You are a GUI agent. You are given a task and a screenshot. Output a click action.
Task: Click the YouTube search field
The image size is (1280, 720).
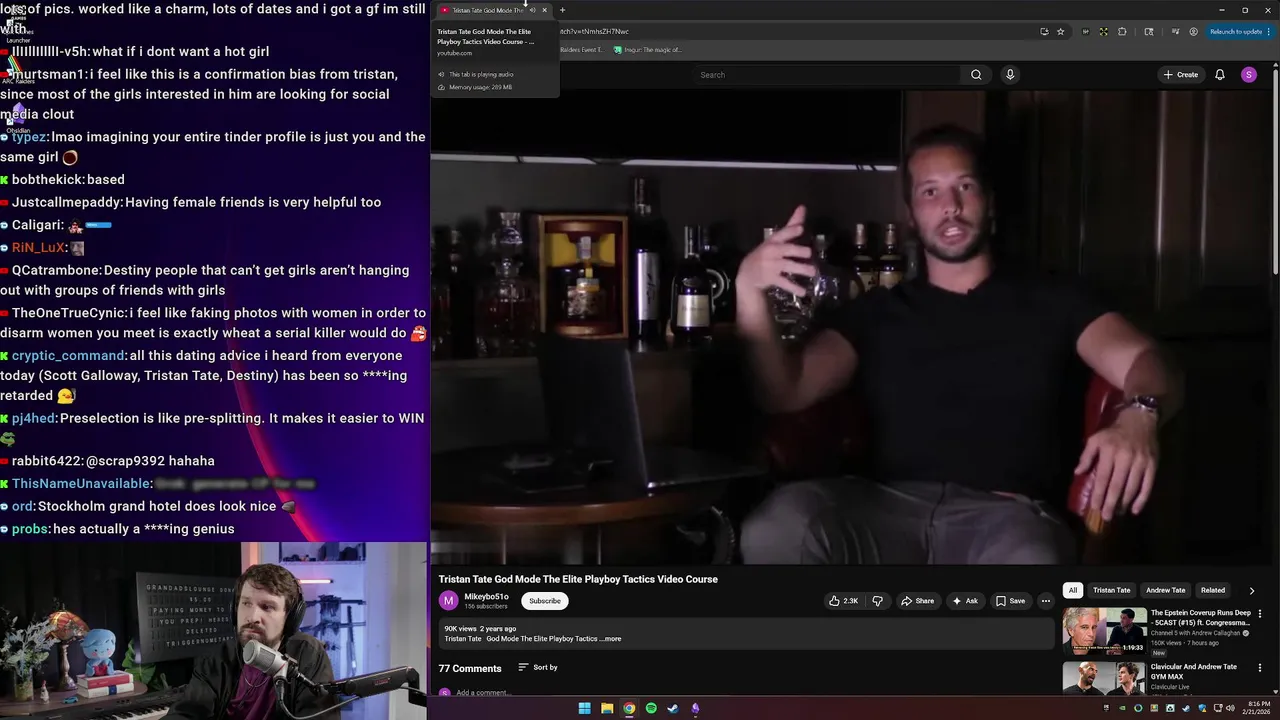(825, 75)
